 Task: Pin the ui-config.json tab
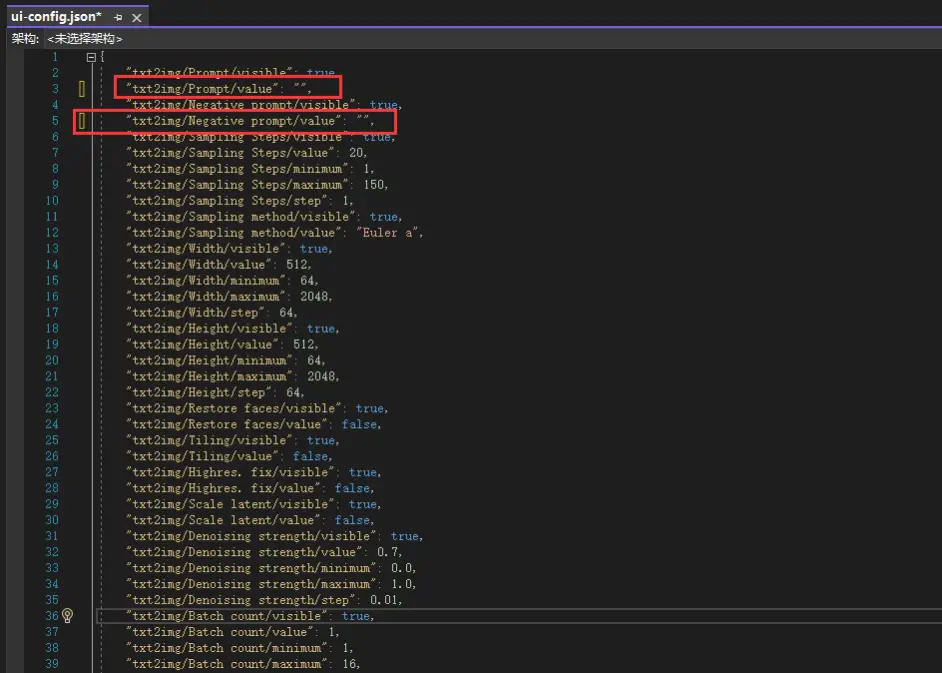point(118,17)
